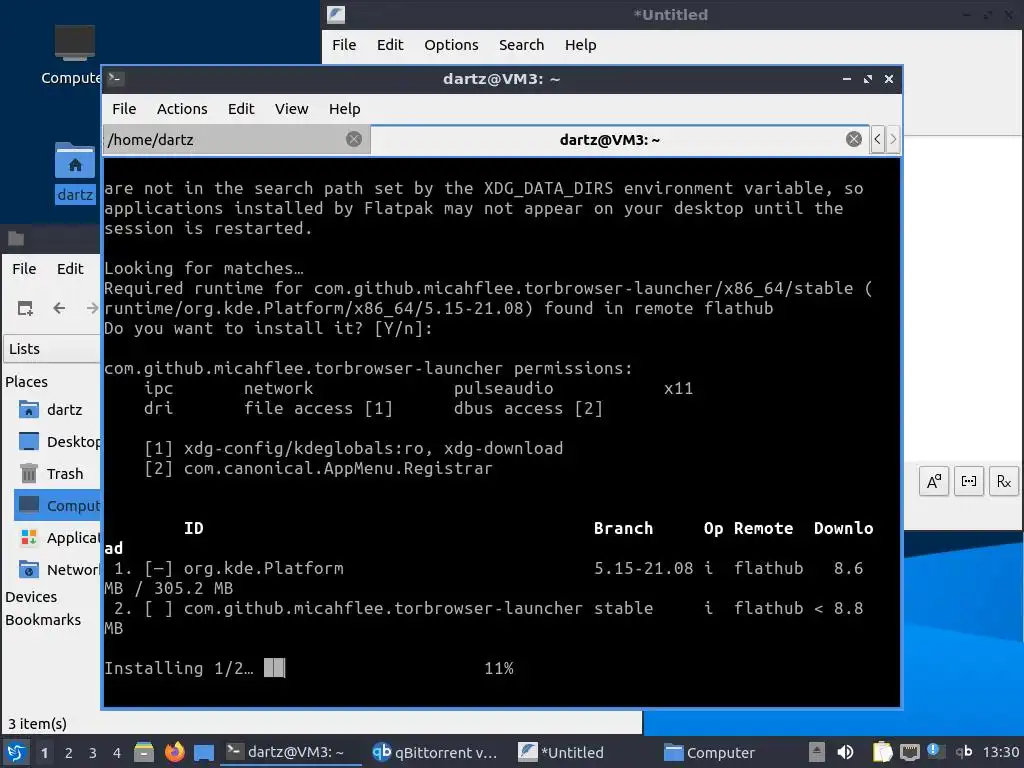This screenshot has height=768, width=1024.
Task: Open text editor Options menu
Action: point(451,45)
